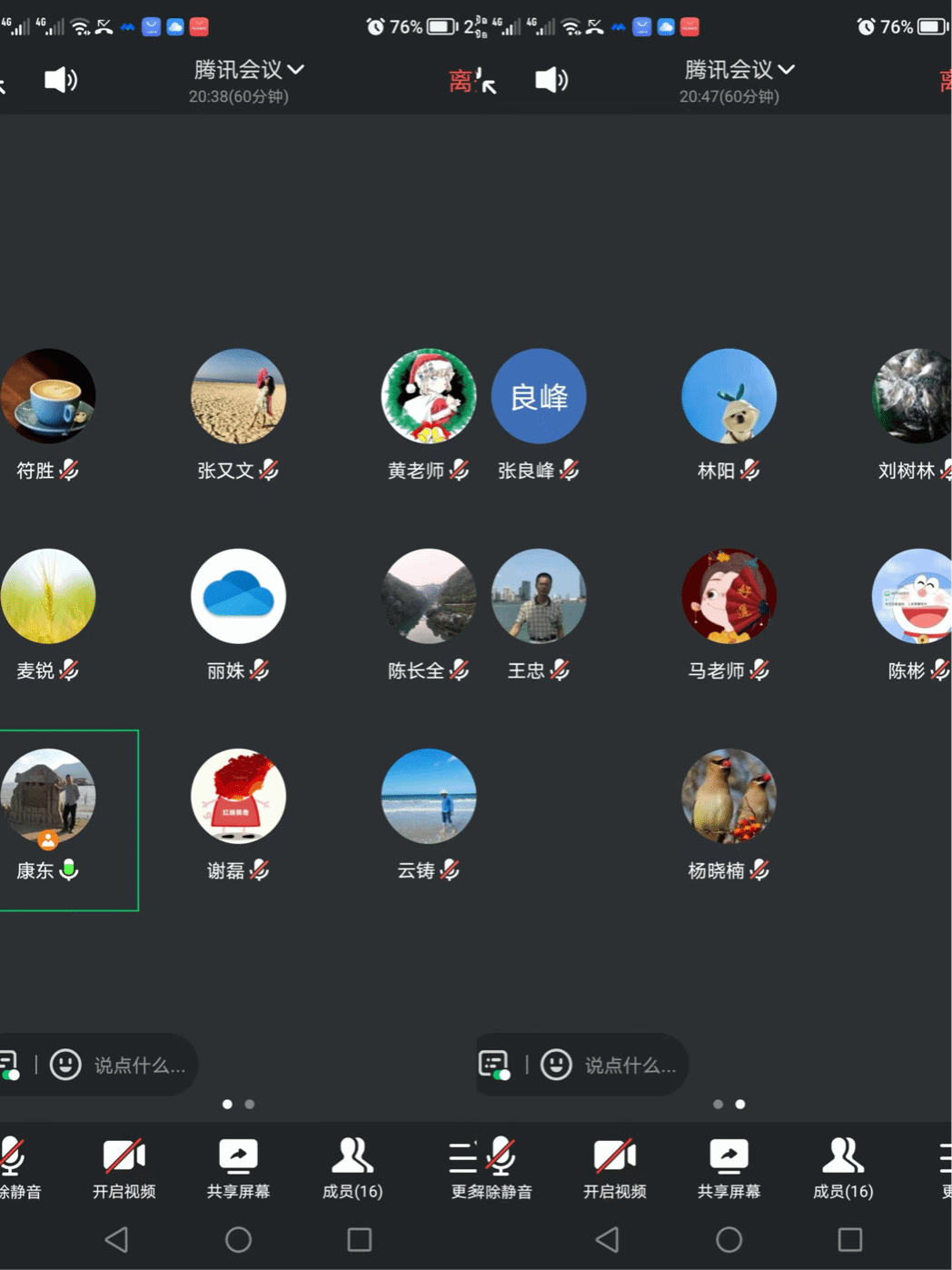Expand 腾讯会议 title dropdown showing 20:38
Screen dimensions: 952x1270
pyautogui.click(x=248, y=70)
